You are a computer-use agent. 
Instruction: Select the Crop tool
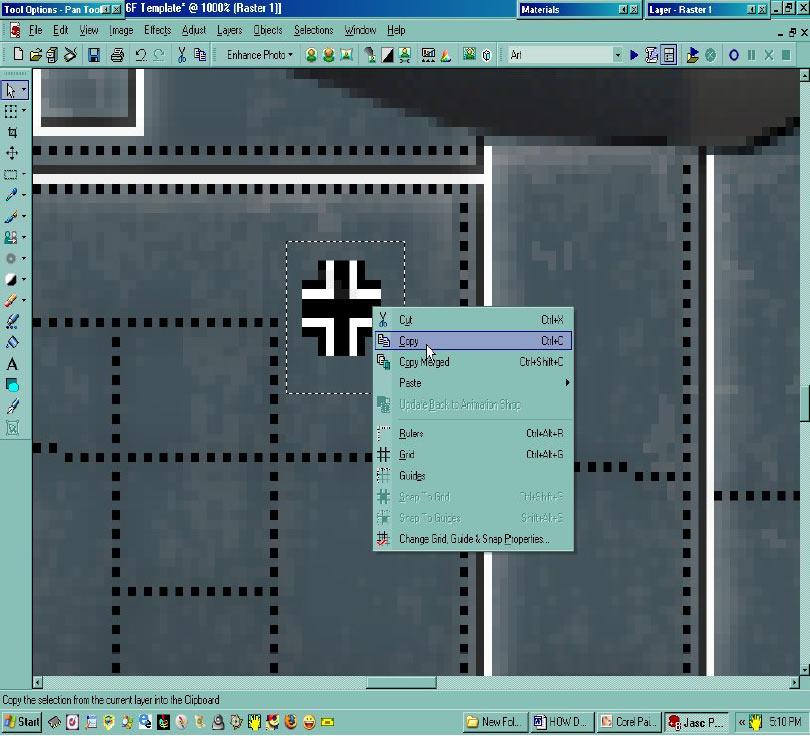(x=12, y=132)
